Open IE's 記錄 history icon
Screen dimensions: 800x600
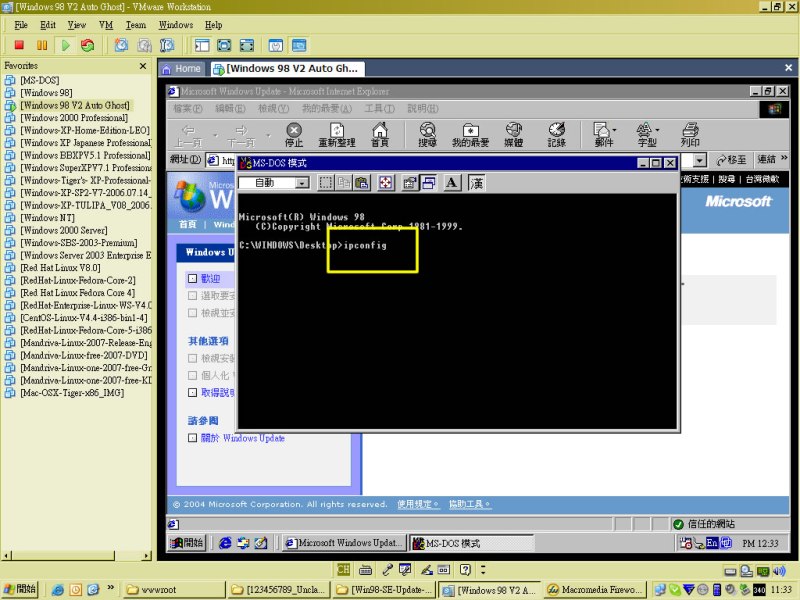(557, 134)
